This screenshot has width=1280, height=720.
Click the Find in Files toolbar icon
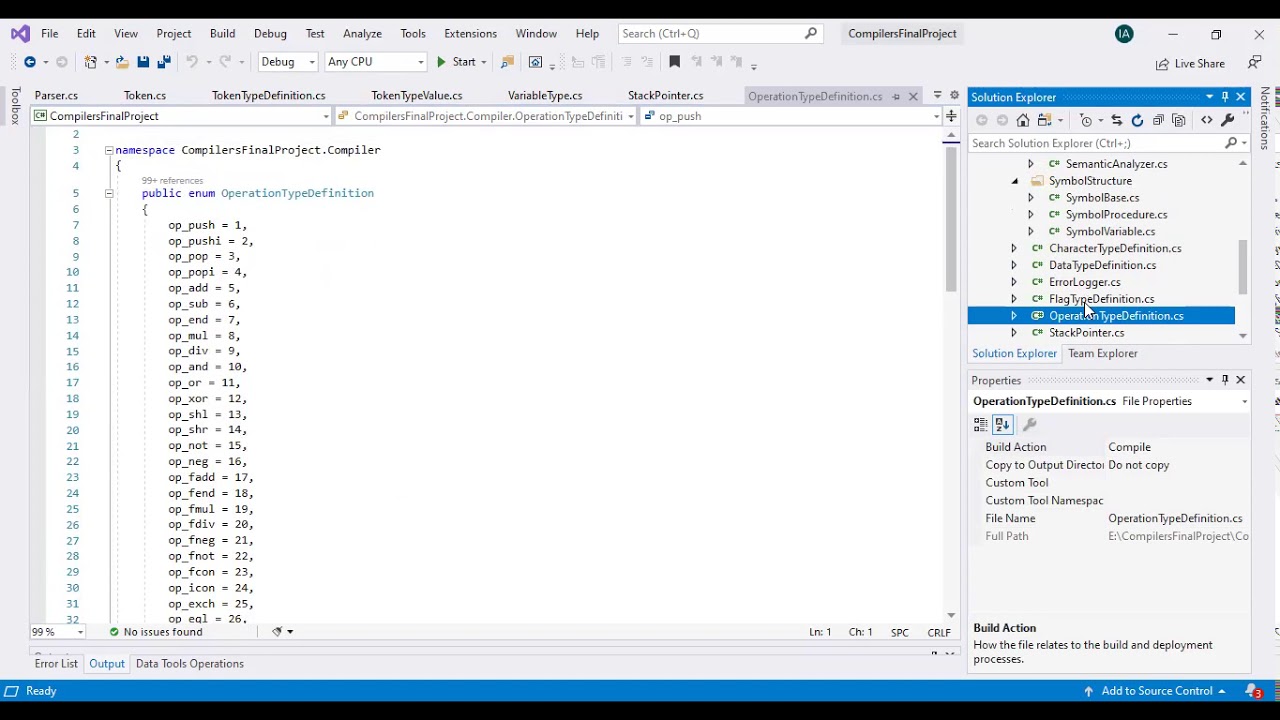coord(507,62)
